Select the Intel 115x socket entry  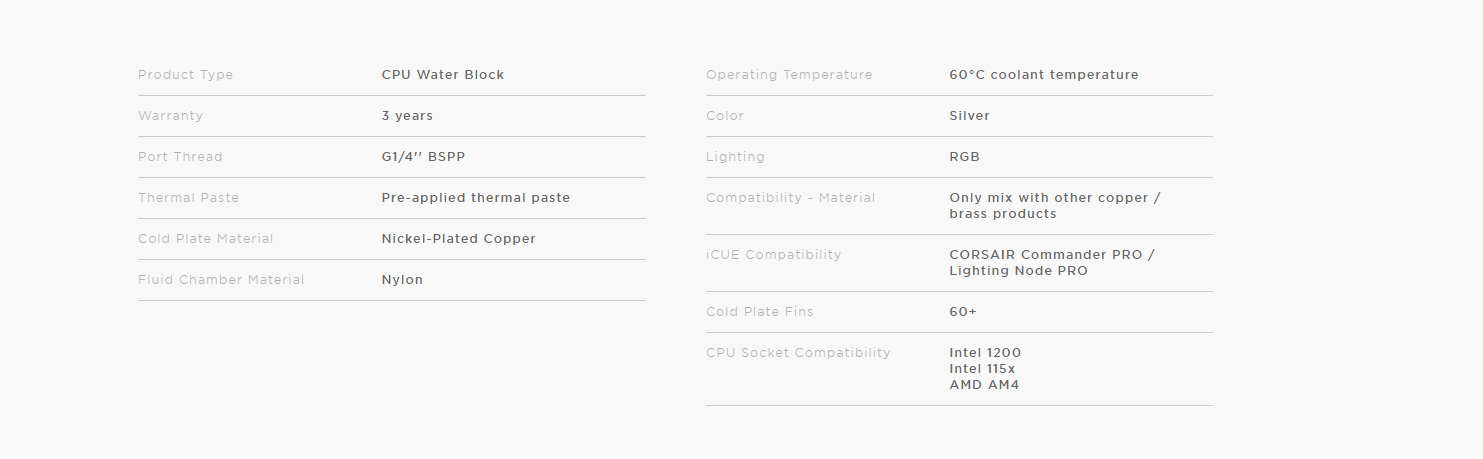tap(982, 369)
